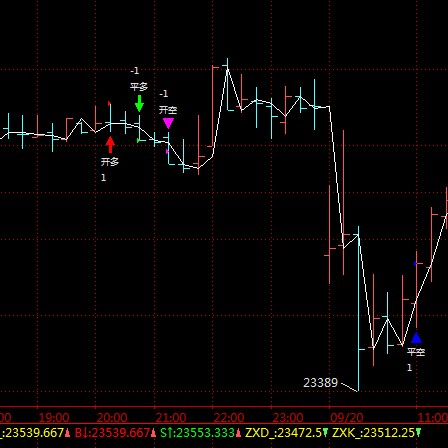
Task: Click the 开空 label text
Action: coord(168,110)
